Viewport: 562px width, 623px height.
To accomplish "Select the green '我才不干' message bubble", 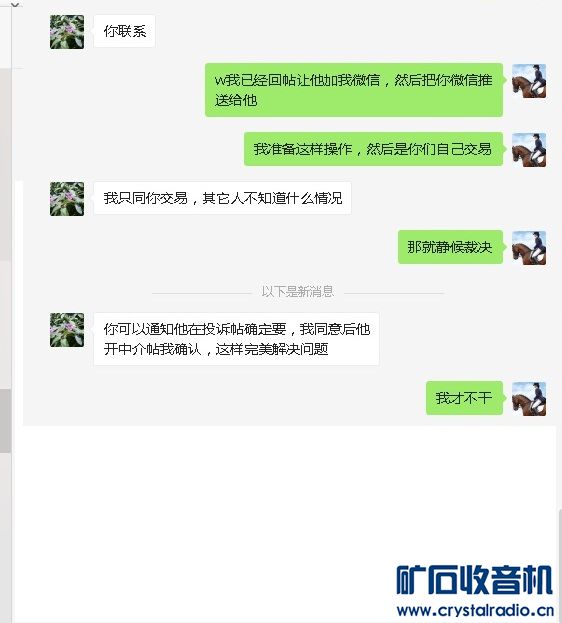I will (x=464, y=398).
